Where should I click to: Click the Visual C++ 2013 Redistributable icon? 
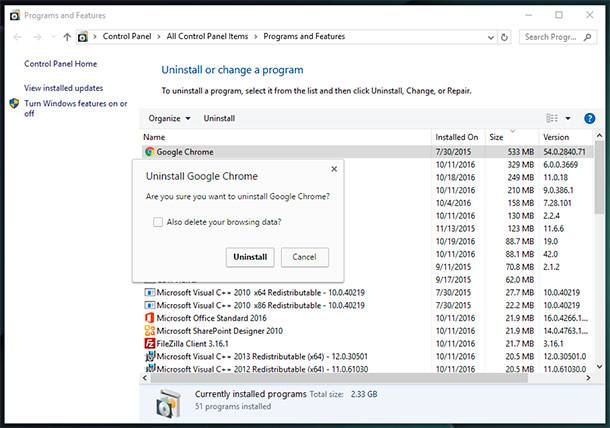click(x=150, y=357)
